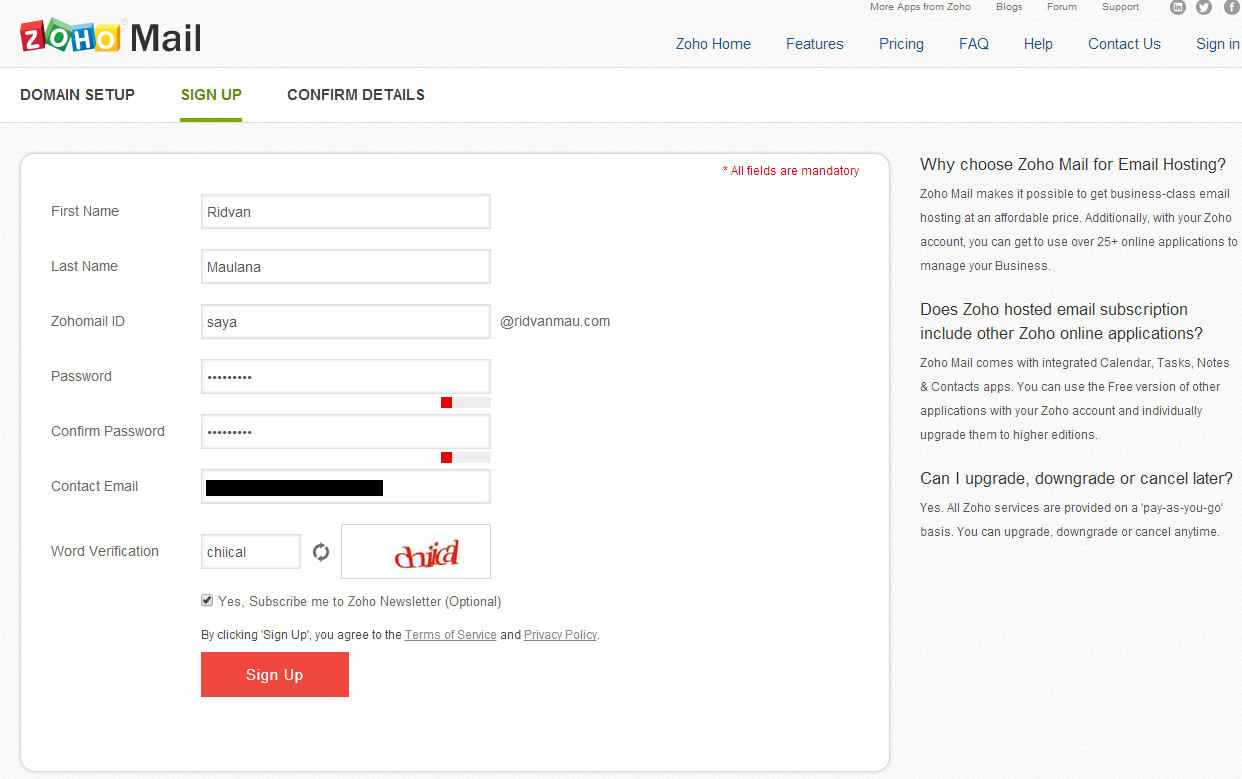Visit the Blogs link
The image size is (1242, 779).
point(1009,7)
